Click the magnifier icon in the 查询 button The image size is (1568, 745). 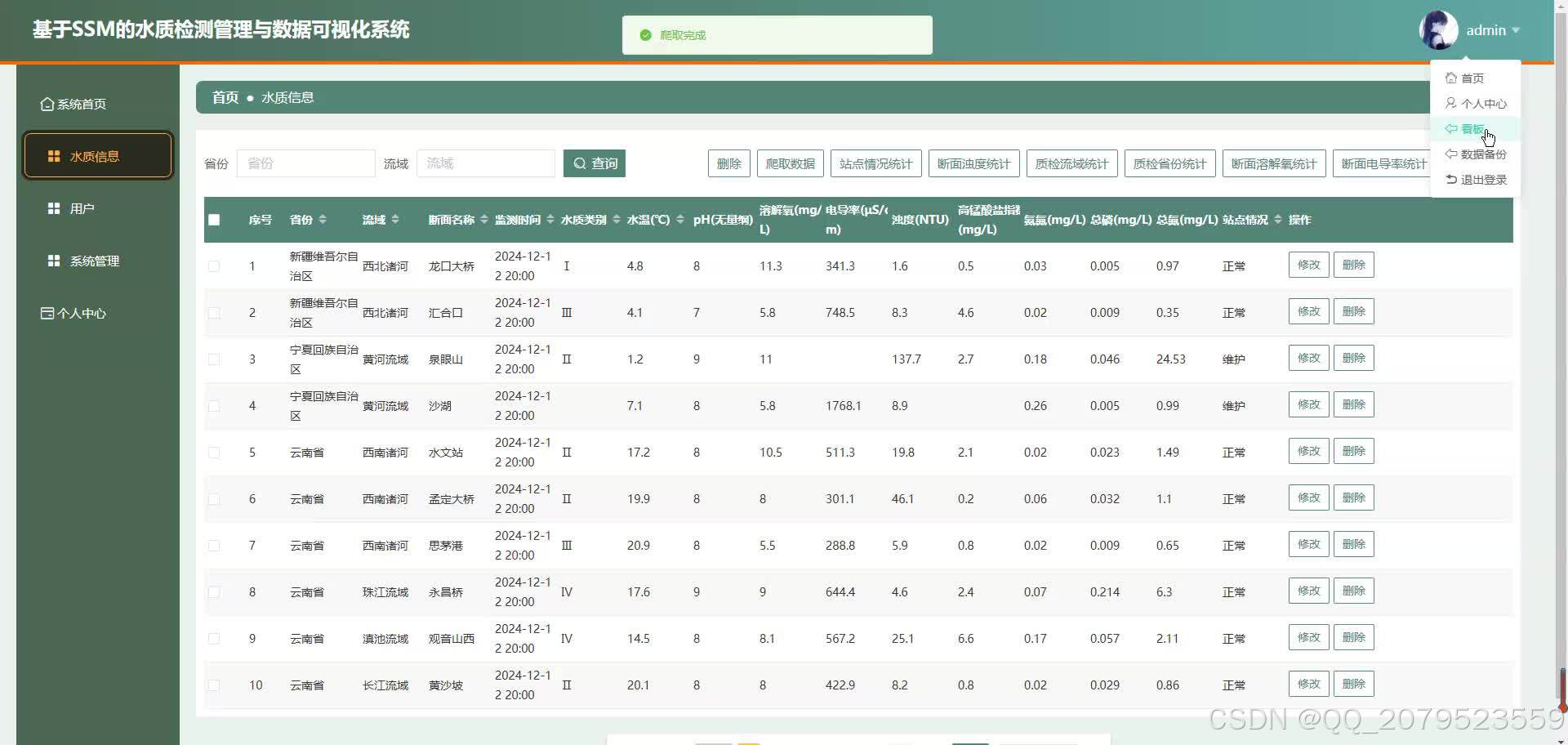(x=580, y=163)
